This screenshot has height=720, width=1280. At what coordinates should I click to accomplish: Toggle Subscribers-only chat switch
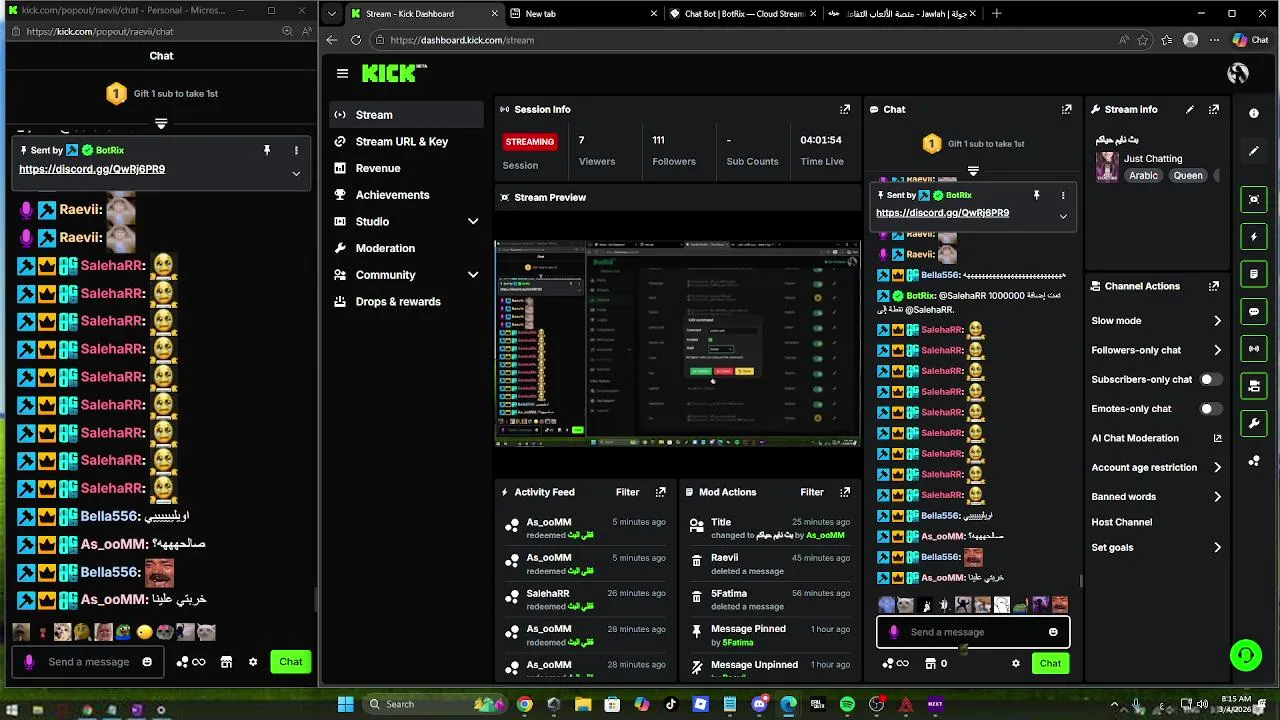click(1210, 379)
